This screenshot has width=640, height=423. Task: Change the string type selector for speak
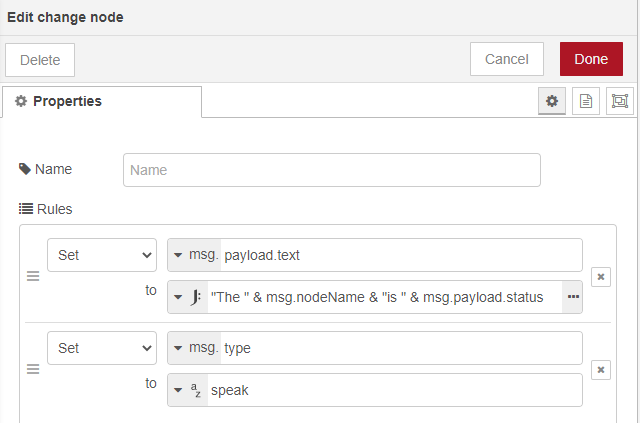(x=187, y=390)
